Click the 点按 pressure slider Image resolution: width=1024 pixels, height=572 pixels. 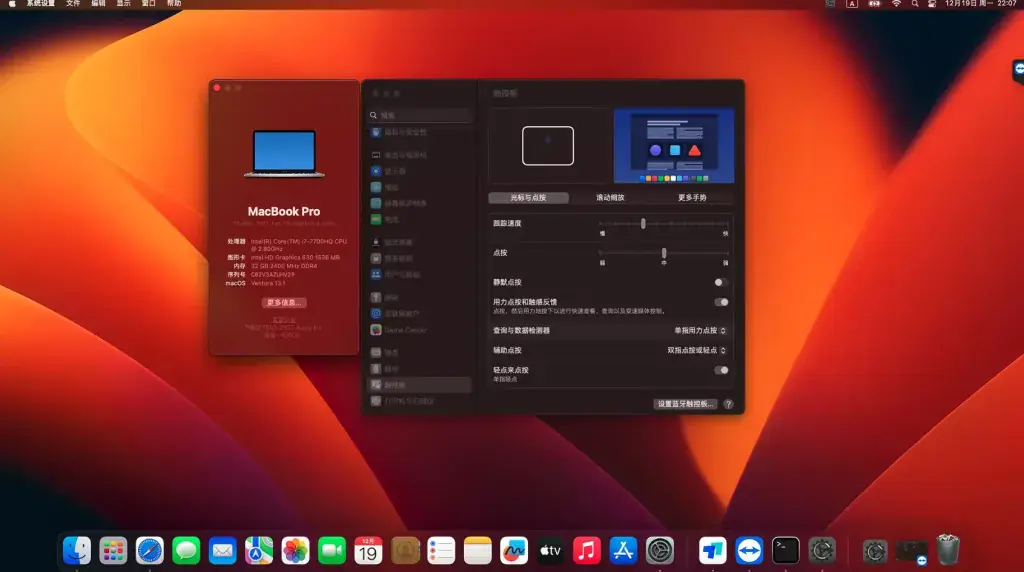pos(664,253)
